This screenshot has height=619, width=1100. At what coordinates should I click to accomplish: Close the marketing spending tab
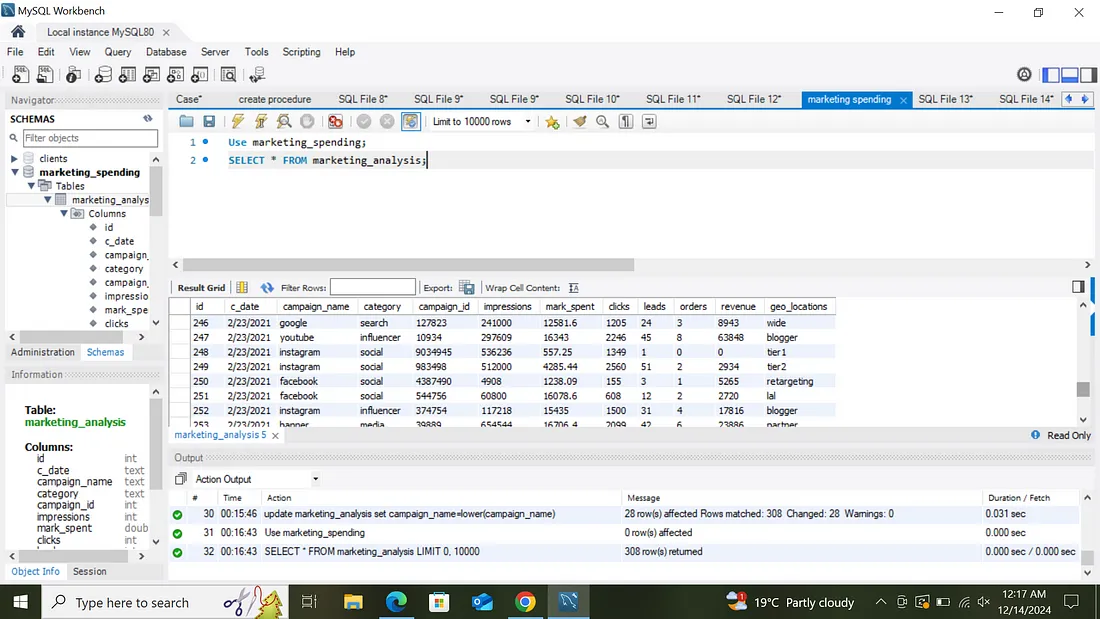click(904, 100)
